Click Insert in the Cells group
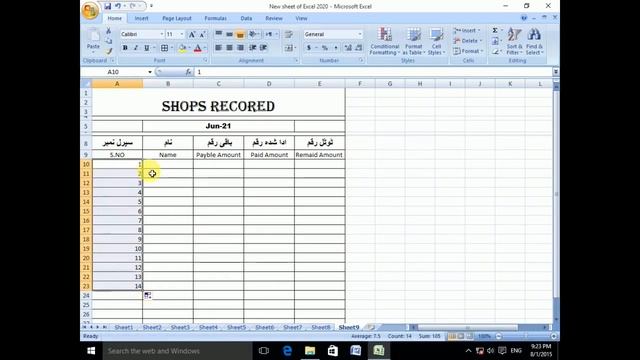 (467, 31)
